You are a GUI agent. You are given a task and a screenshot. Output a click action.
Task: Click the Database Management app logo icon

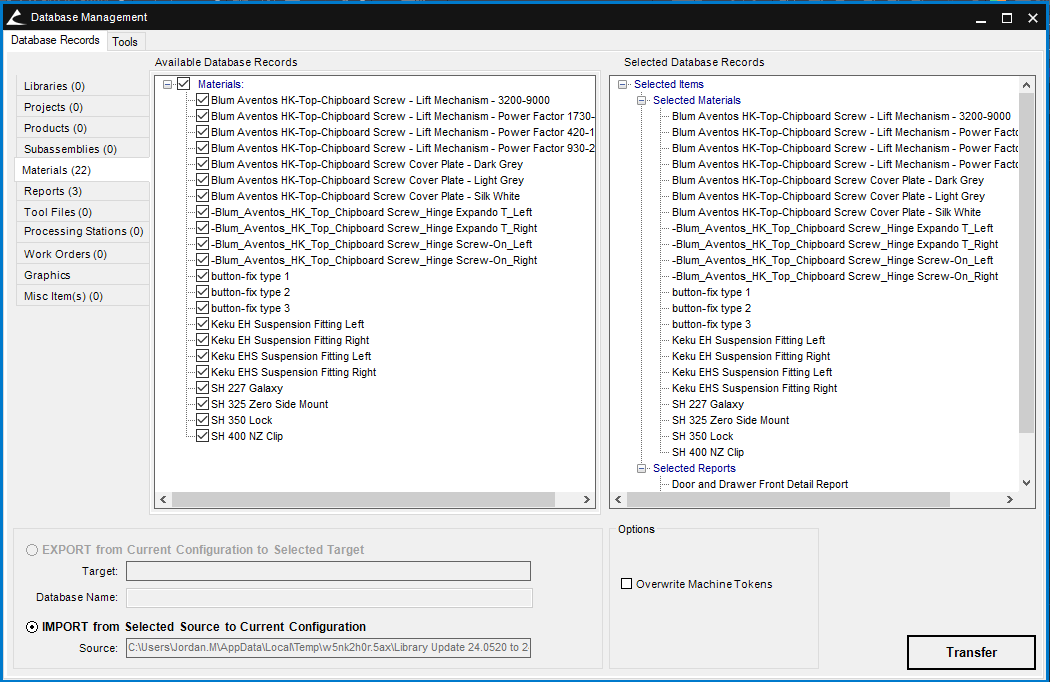[x=15, y=17]
